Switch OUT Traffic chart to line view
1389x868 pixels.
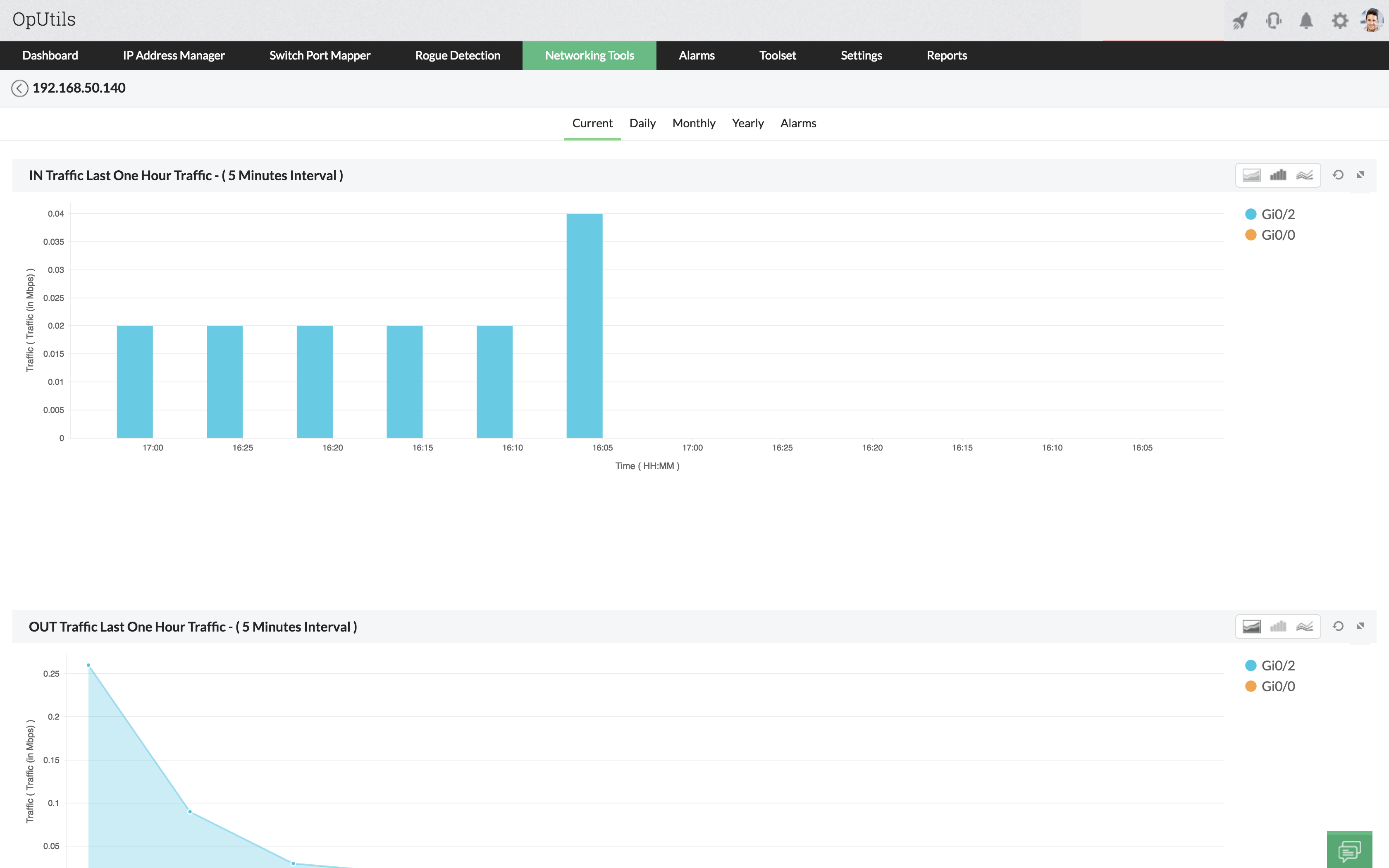1304,626
